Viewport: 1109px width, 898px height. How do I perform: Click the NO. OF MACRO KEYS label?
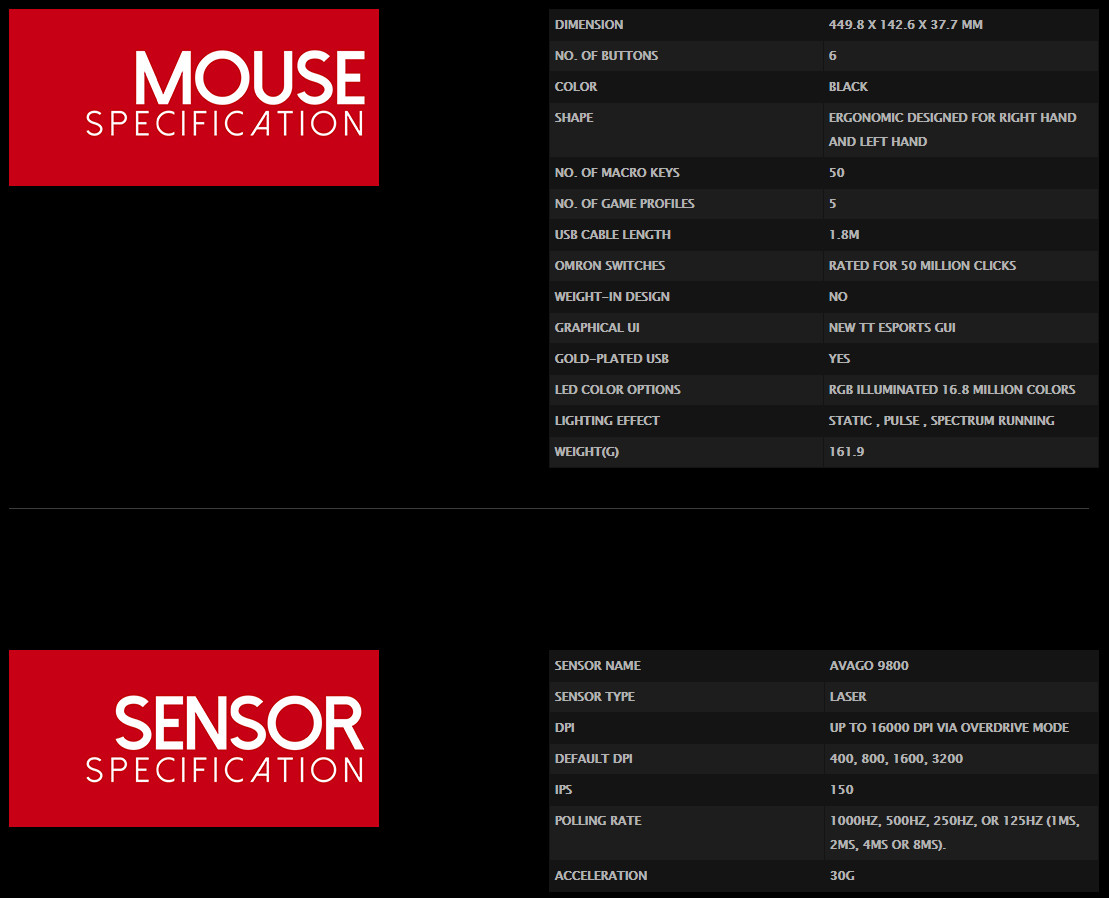(617, 173)
